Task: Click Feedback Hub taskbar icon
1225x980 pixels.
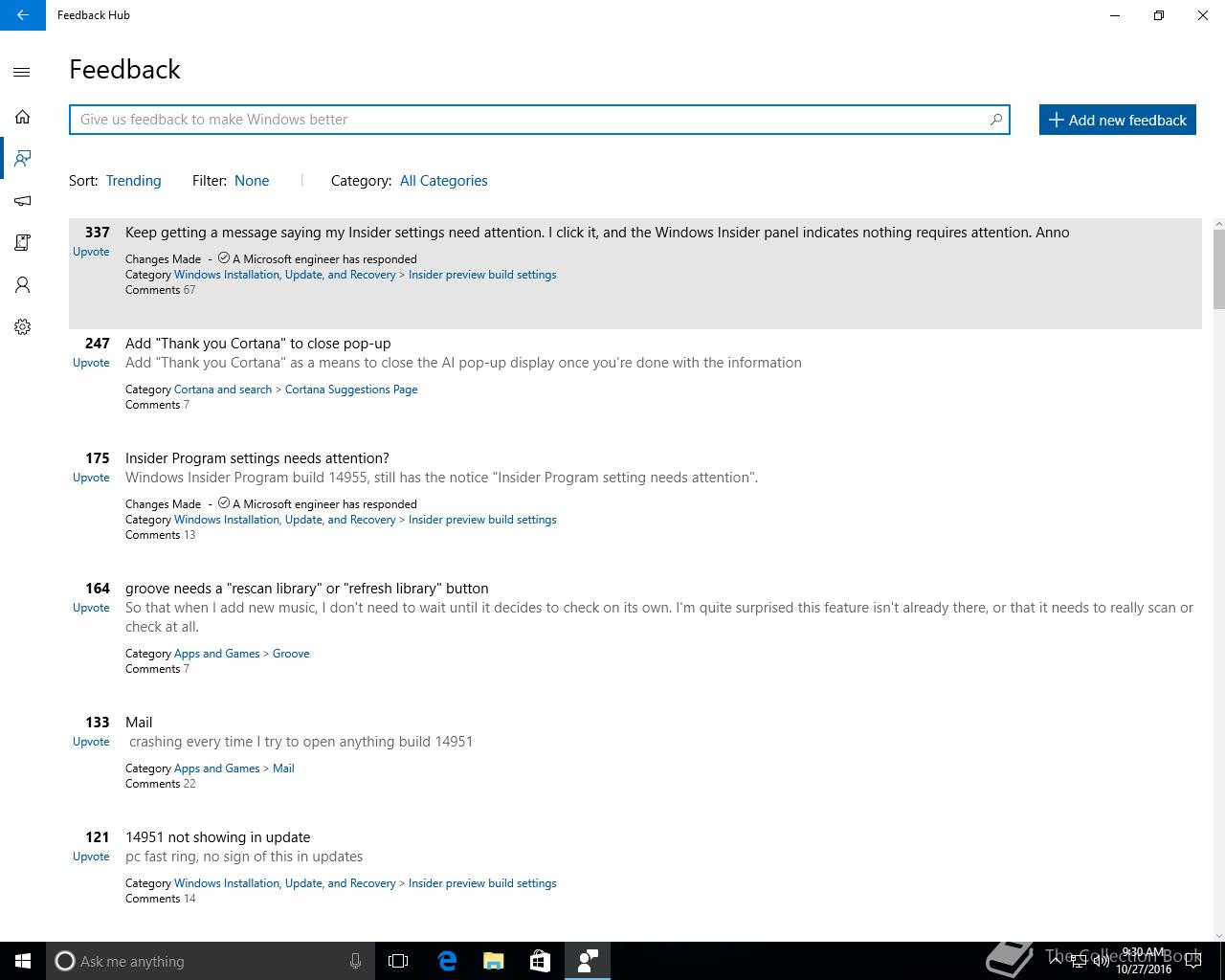Action: [587, 961]
